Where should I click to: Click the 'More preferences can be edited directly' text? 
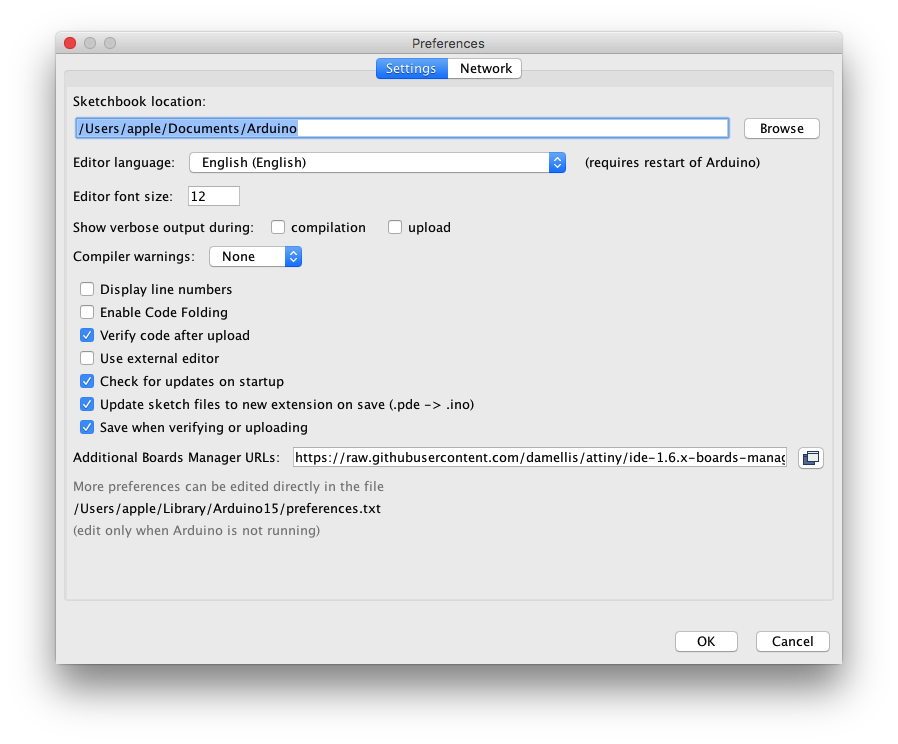click(x=229, y=486)
